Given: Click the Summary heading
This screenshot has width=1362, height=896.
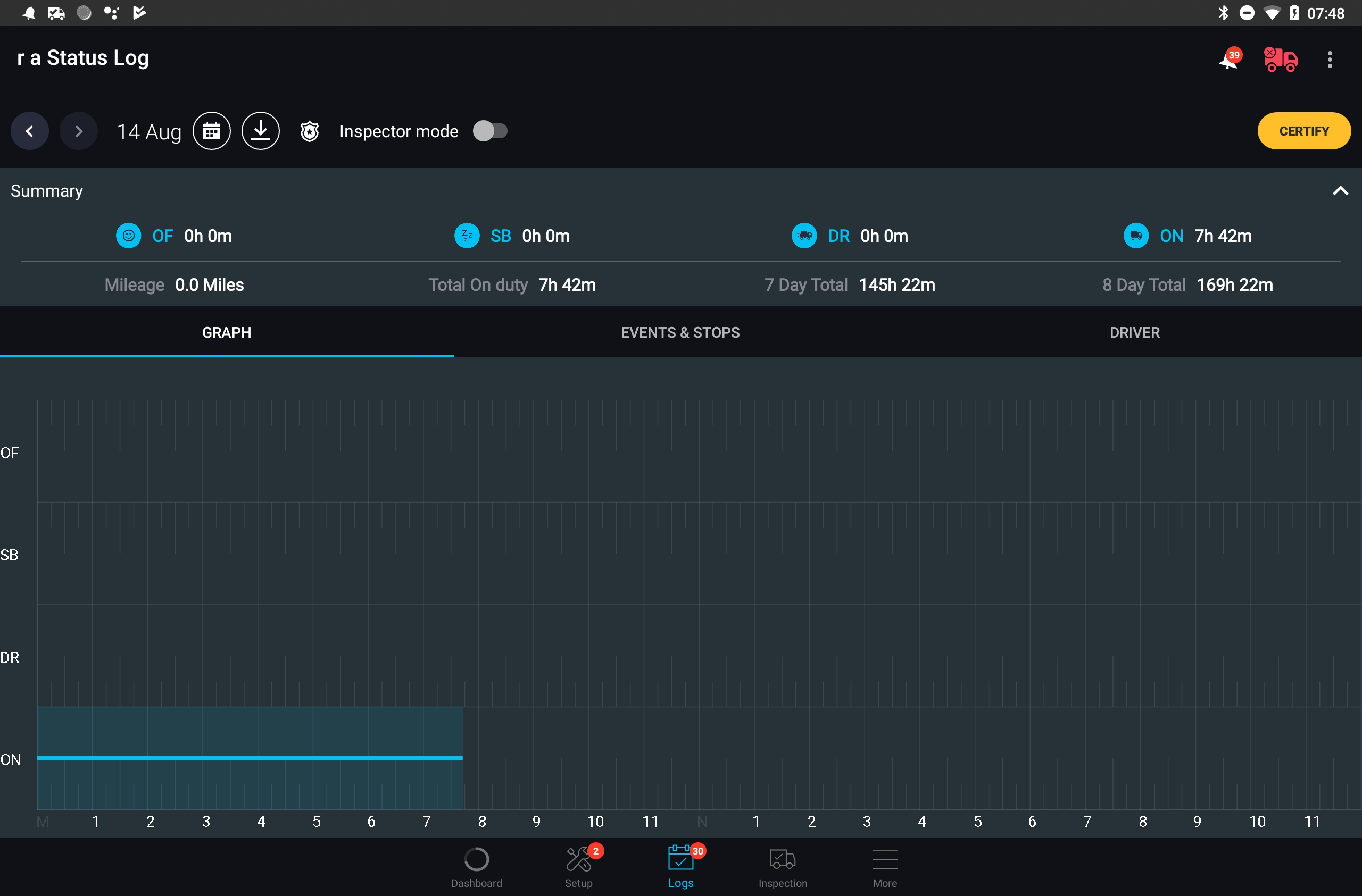Looking at the screenshot, I should (47, 191).
